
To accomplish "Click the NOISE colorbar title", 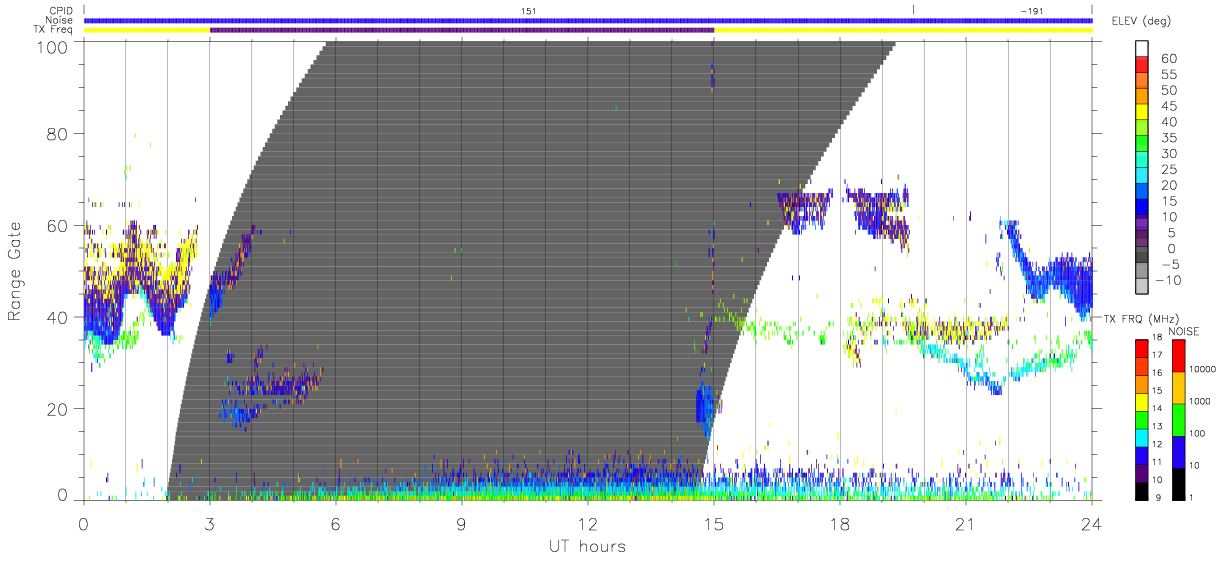I will click(1186, 331).
